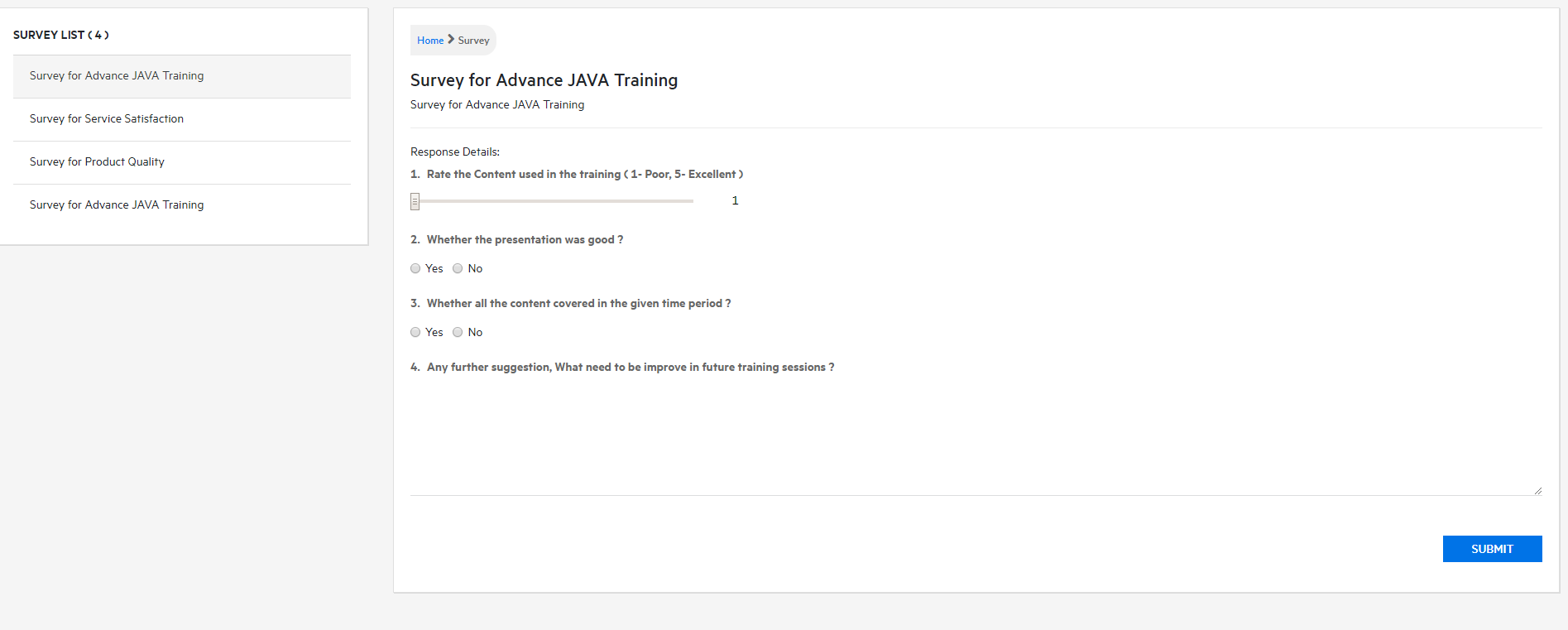Choose No for content covered in time
Image resolution: width=1568 pixels, height=630 pixels.
tap(458, 332)
